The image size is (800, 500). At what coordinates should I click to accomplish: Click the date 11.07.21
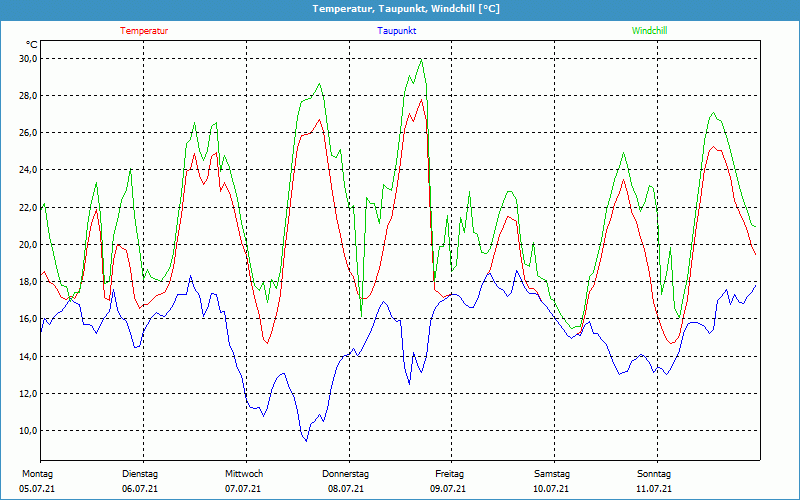pyautogui.click(x=654, y=489)
